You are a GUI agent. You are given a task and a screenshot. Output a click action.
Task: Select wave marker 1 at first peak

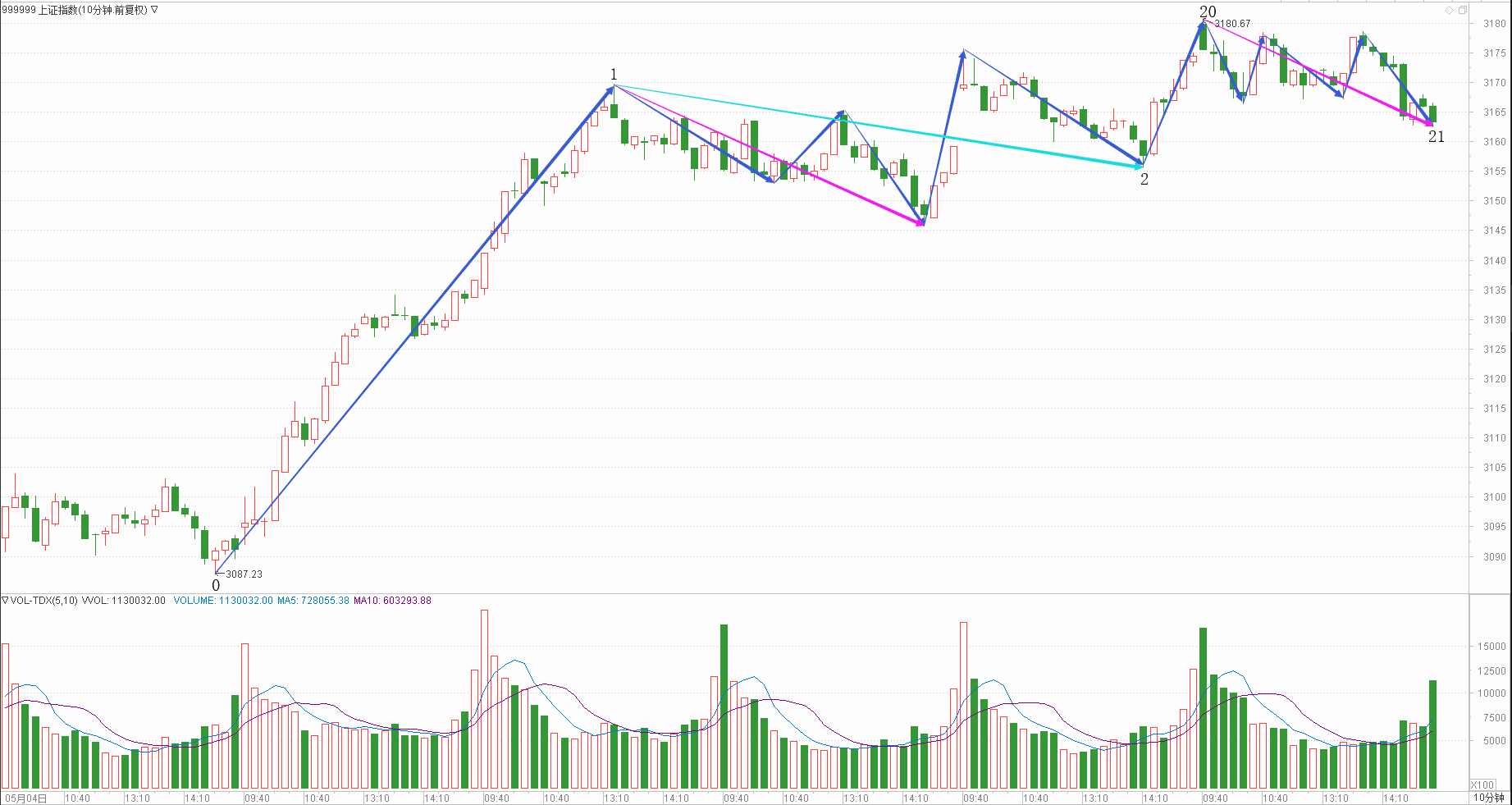tap(614, 75)
